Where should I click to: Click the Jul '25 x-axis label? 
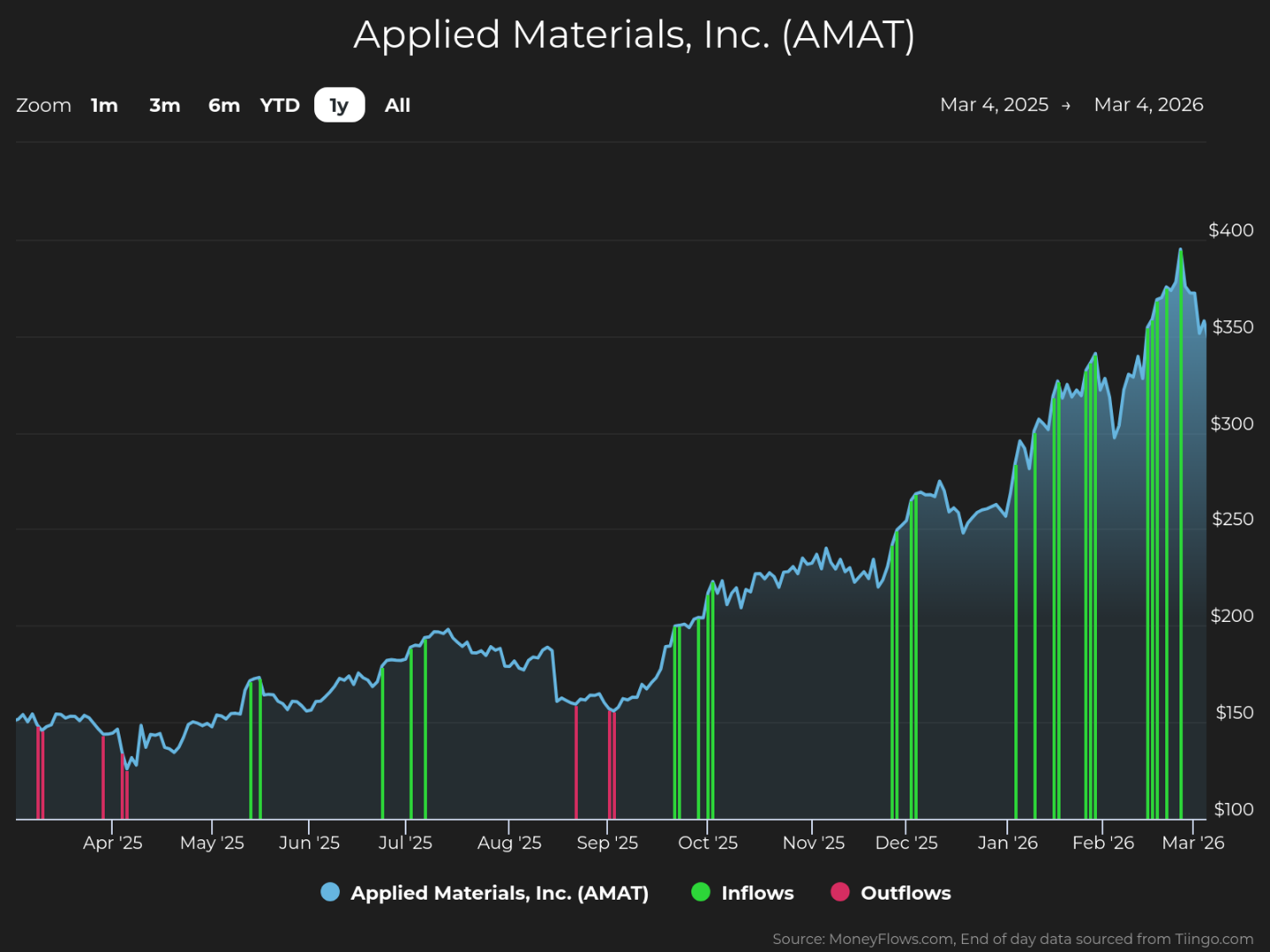[x=405, y=843]
